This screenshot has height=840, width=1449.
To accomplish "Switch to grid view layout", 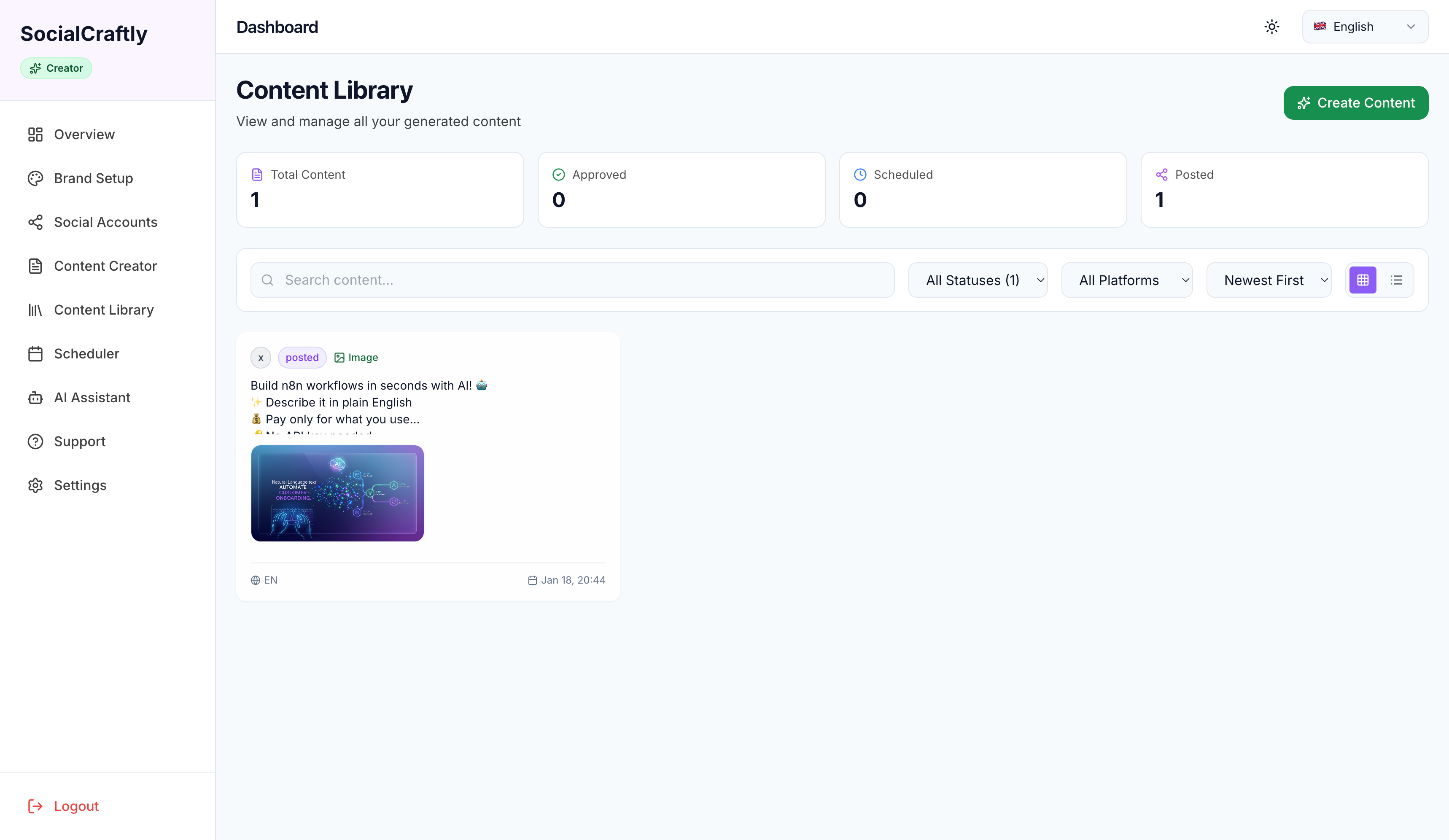I will click(x=1362, y=280).
